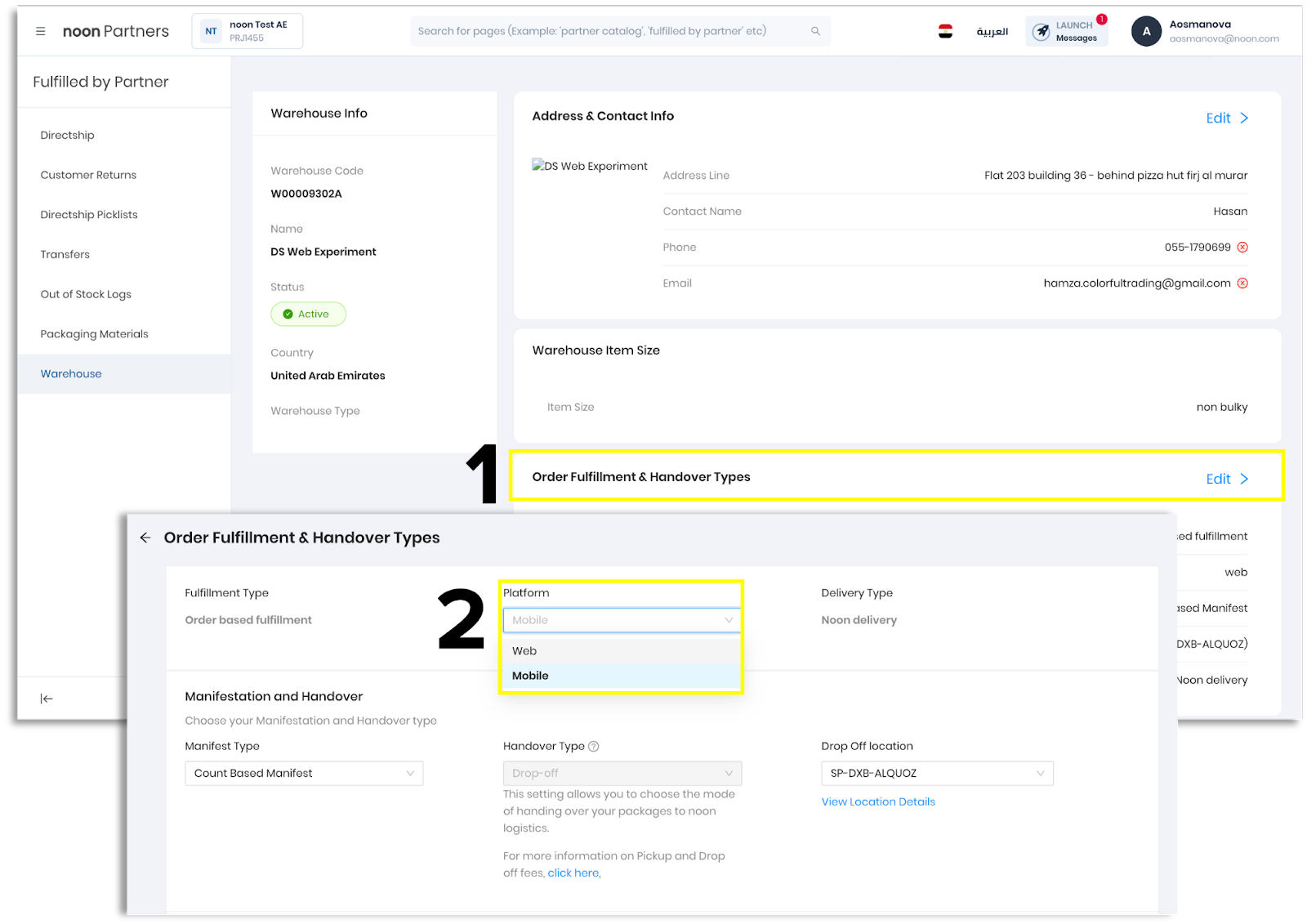
Task: Edit Address & Contact Info
Action: pyautogui.click(x=1227, y=118)
